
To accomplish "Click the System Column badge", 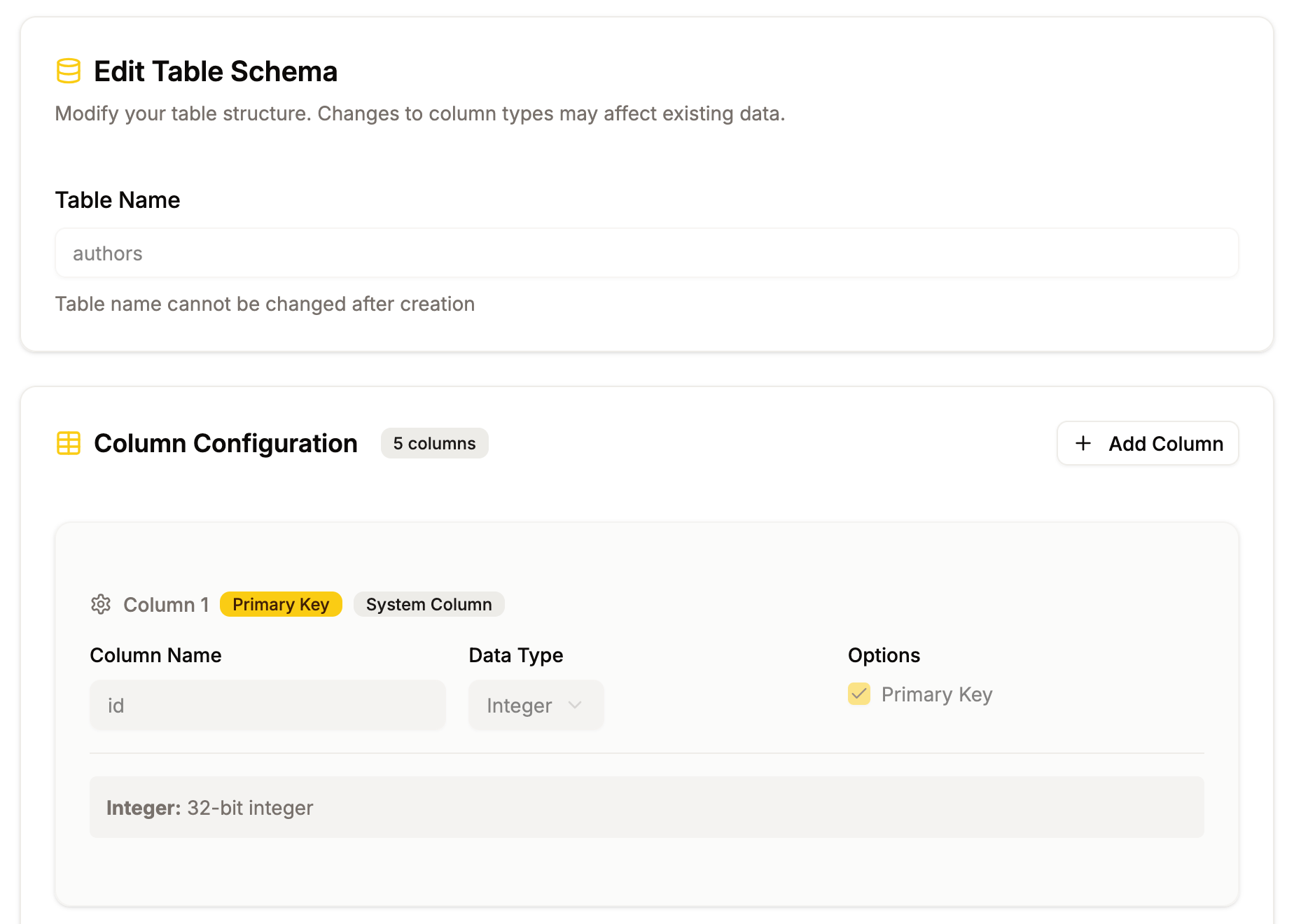I will pyautogui.click(x=429, y=604).
